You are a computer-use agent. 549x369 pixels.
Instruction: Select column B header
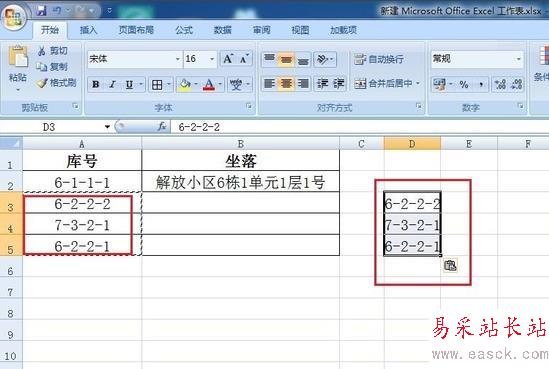point(241,144)
